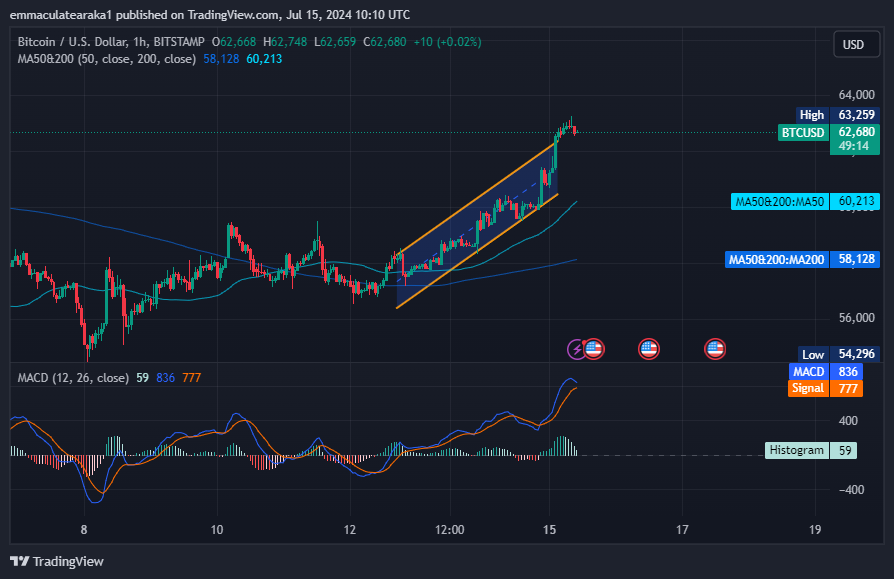Click the 64,000 price axis level
The width and height of the screenshot is (894, 579).
tap(856, 95)
